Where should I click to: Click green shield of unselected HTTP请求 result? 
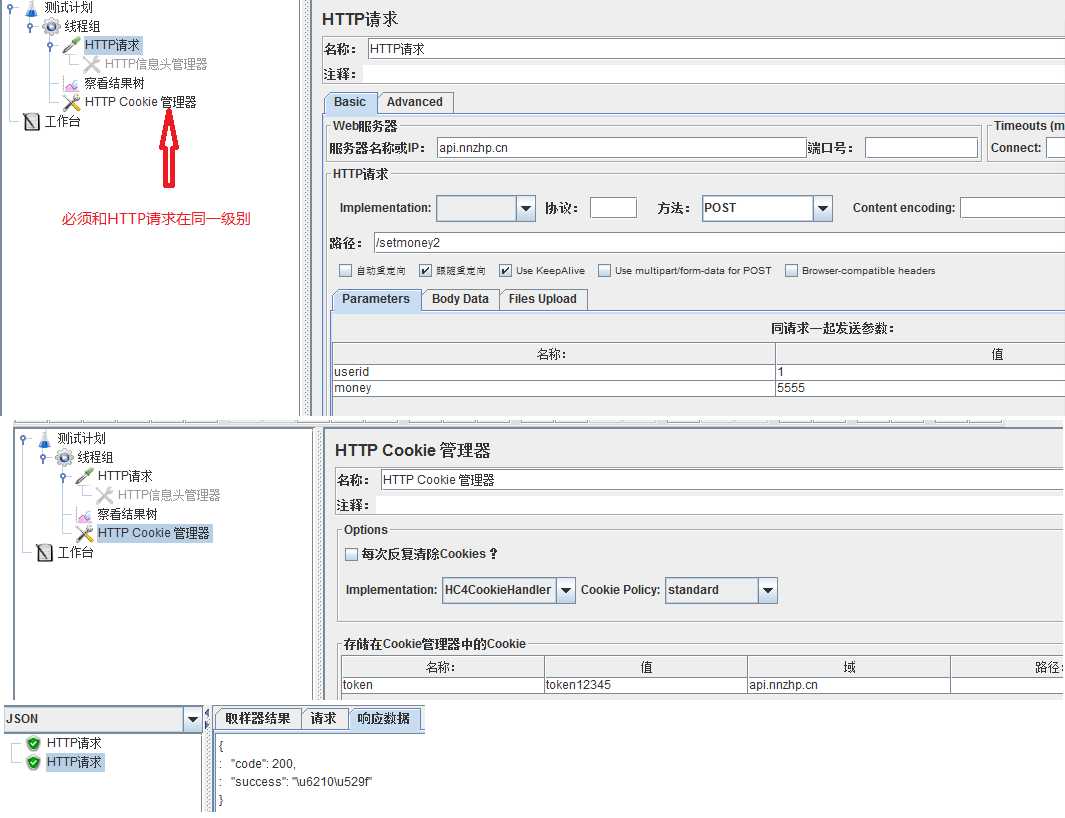33,743
